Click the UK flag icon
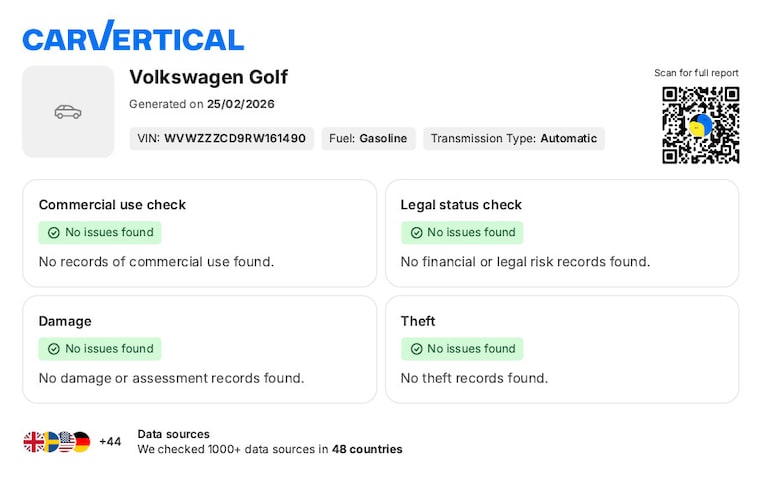This screenshot has height=480, width=759. point(34,442)
